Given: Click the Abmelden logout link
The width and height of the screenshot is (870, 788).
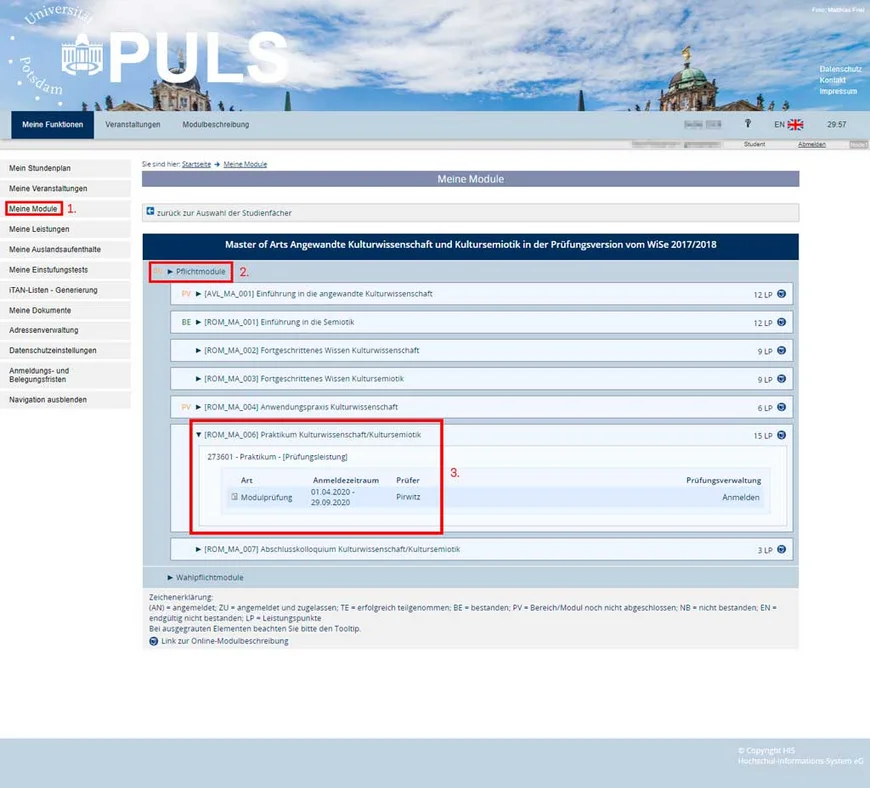Looking at the screenshot, I should [x=812, y=144].
